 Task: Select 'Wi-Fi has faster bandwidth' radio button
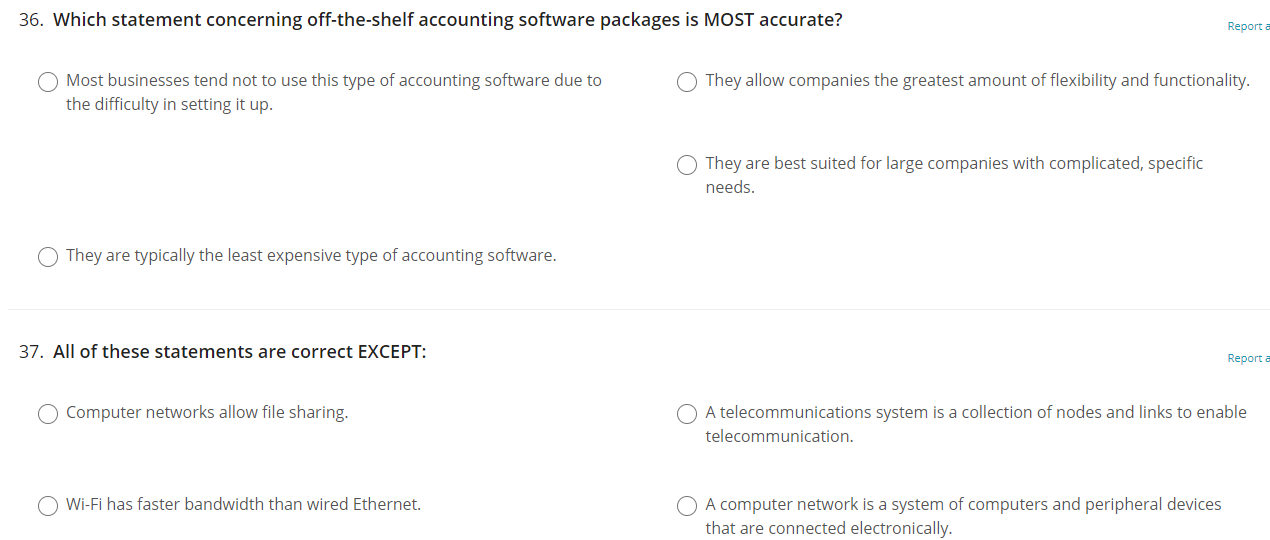coord(48,506)
